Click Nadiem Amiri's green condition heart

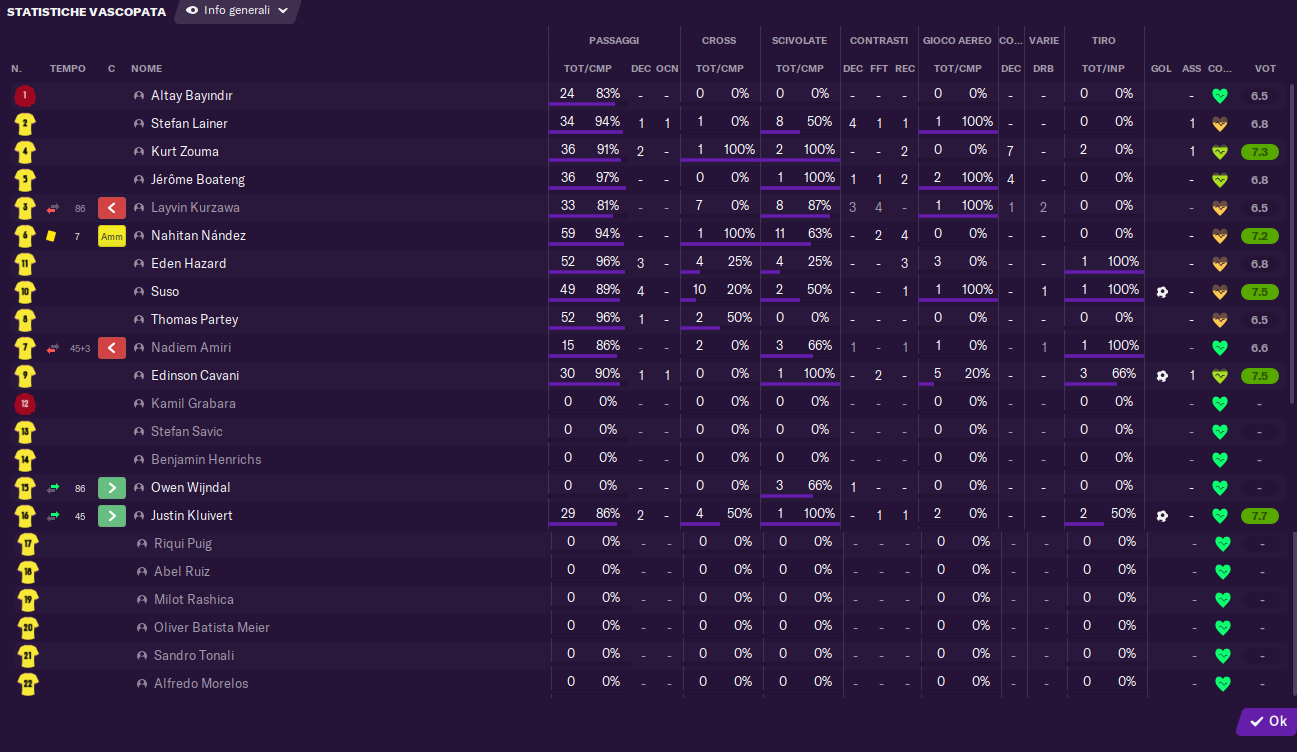1219,348
